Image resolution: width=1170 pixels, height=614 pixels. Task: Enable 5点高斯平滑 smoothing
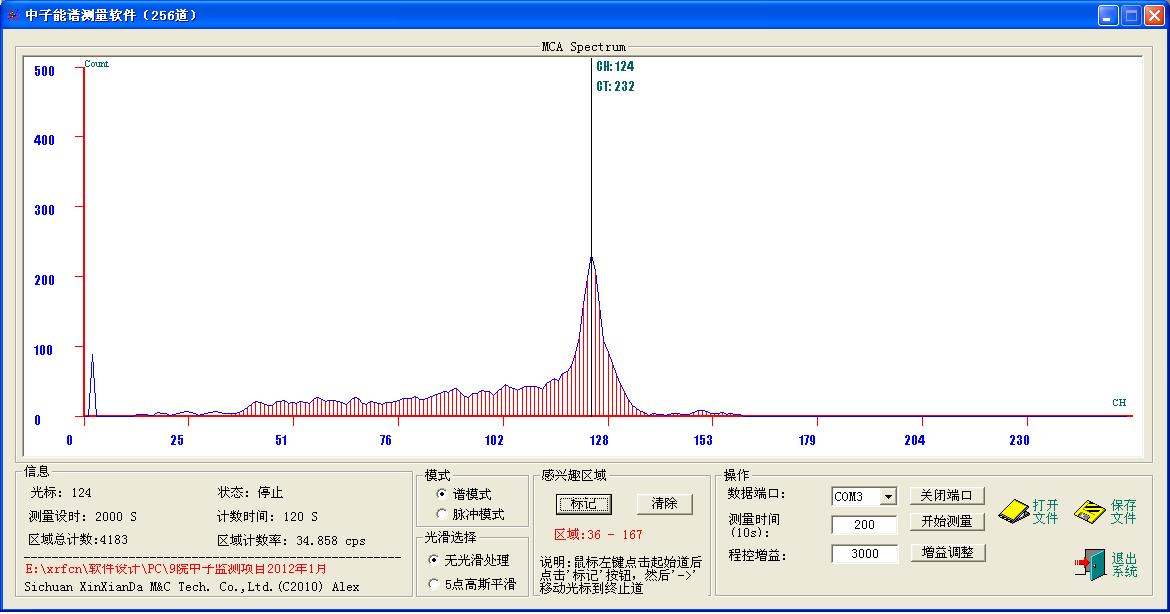tap(434, 583)
